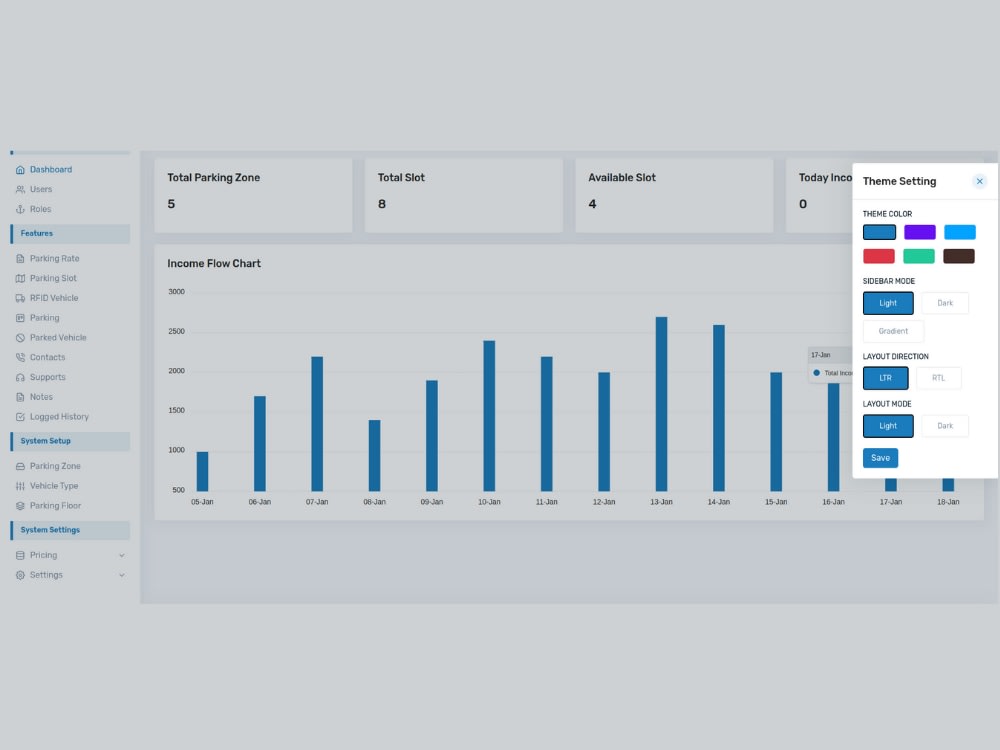Click the Roles anchor icon
This screenshot has width=1000, height=750.
click(20, 209)
